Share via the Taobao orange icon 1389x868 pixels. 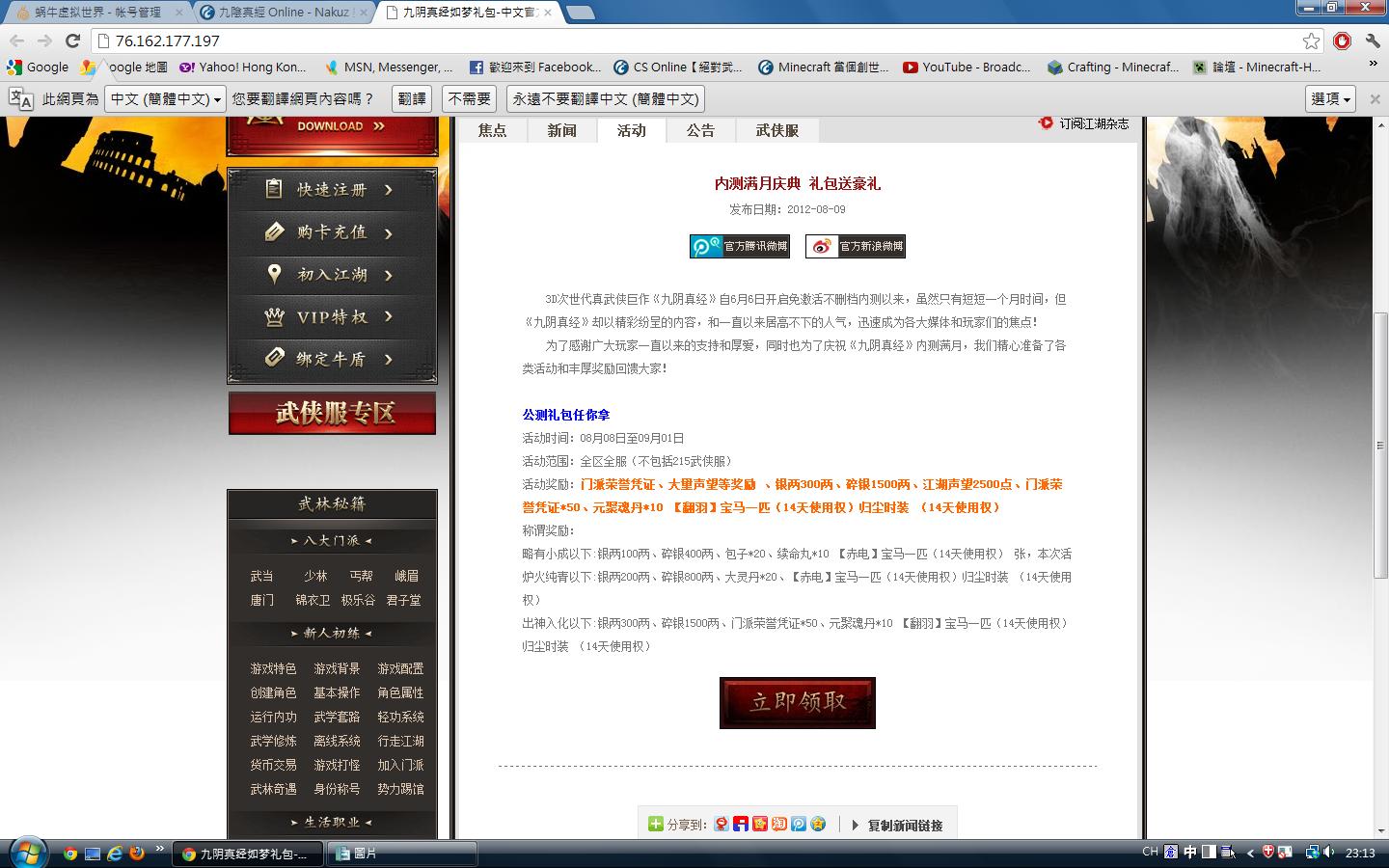pos(779,824)
